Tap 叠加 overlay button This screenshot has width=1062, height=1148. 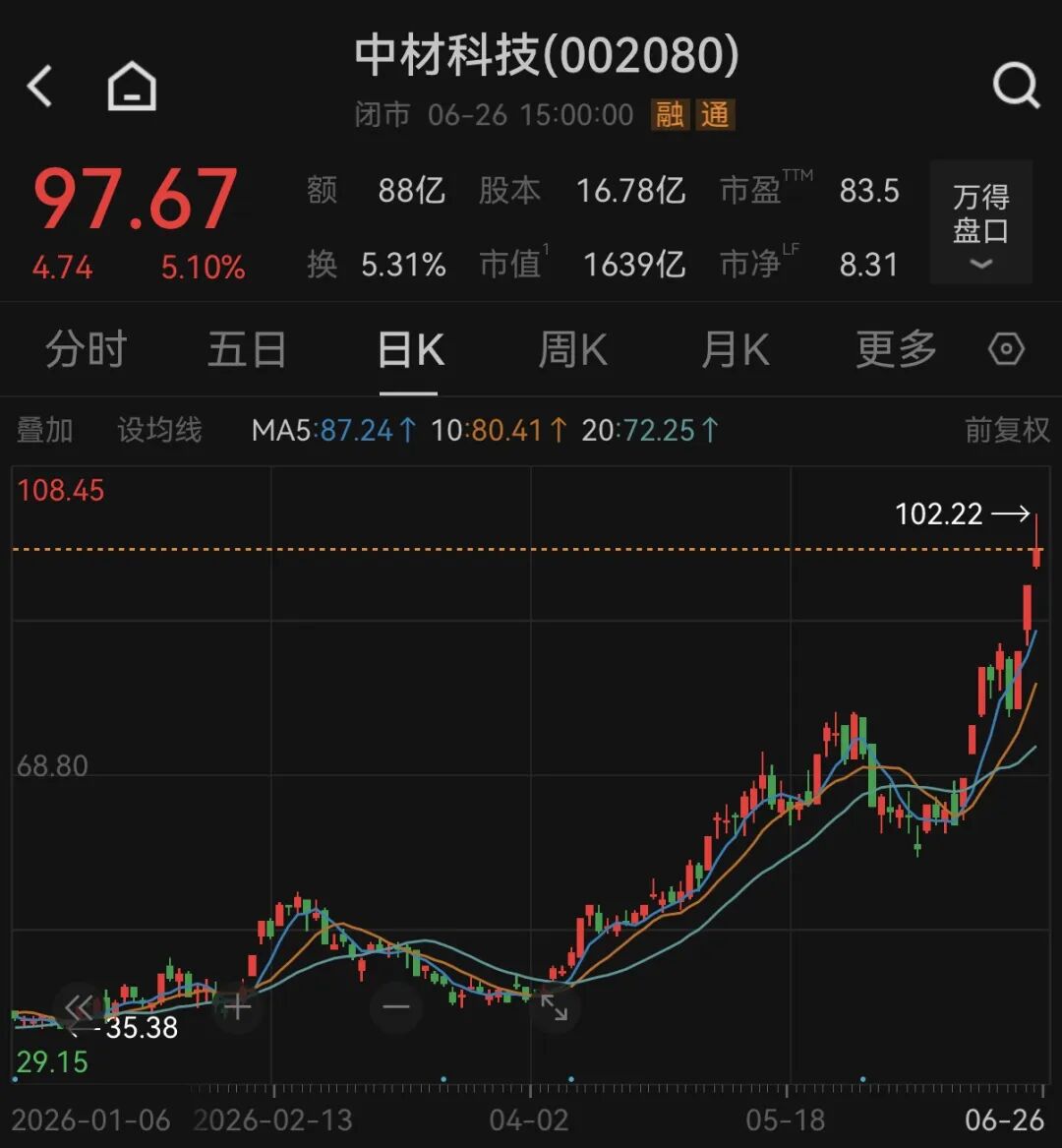44,431
